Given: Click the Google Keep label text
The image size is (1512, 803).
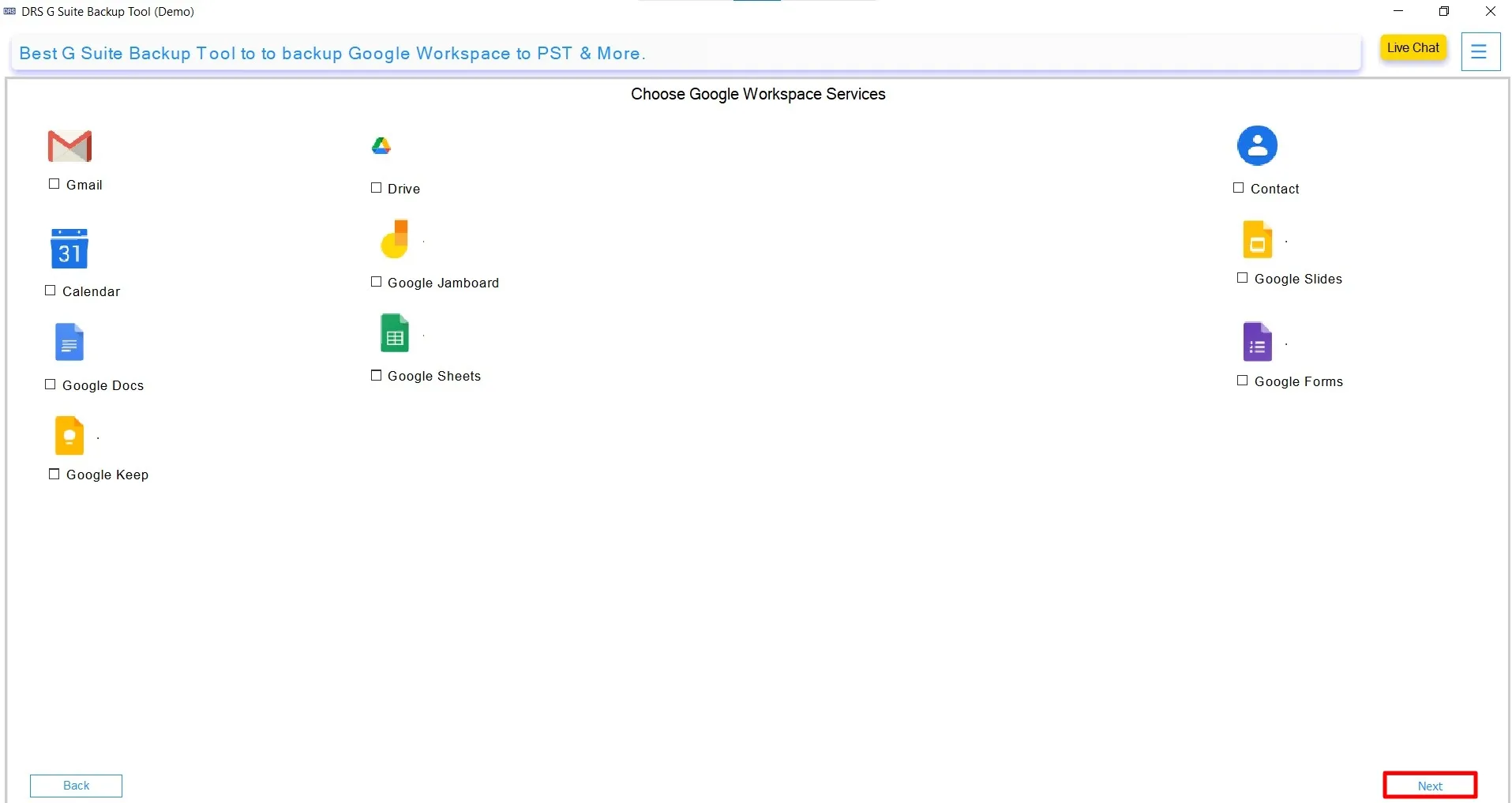Looking at the screenshot, I should coord(107,475).
